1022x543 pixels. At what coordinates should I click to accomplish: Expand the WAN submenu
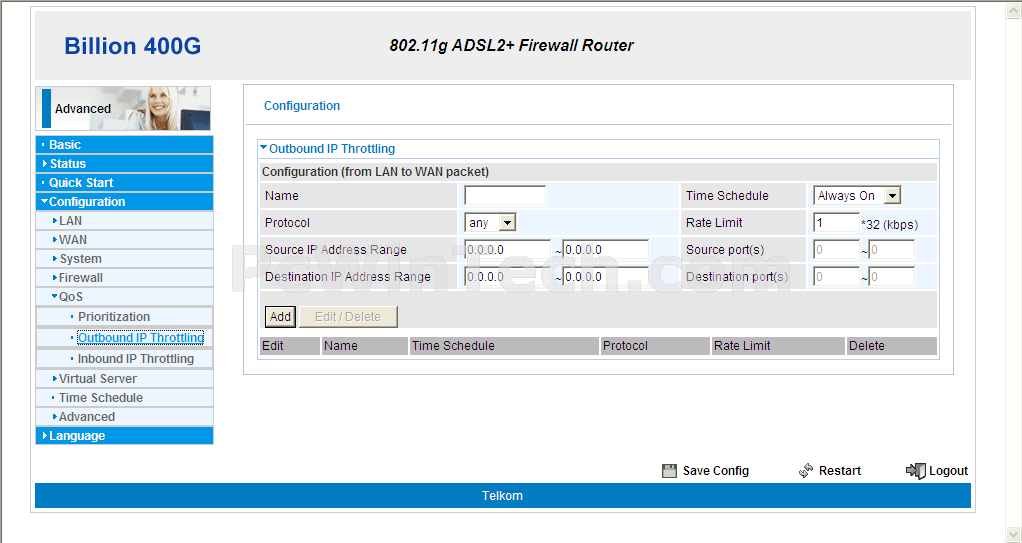tap(124, 240)
